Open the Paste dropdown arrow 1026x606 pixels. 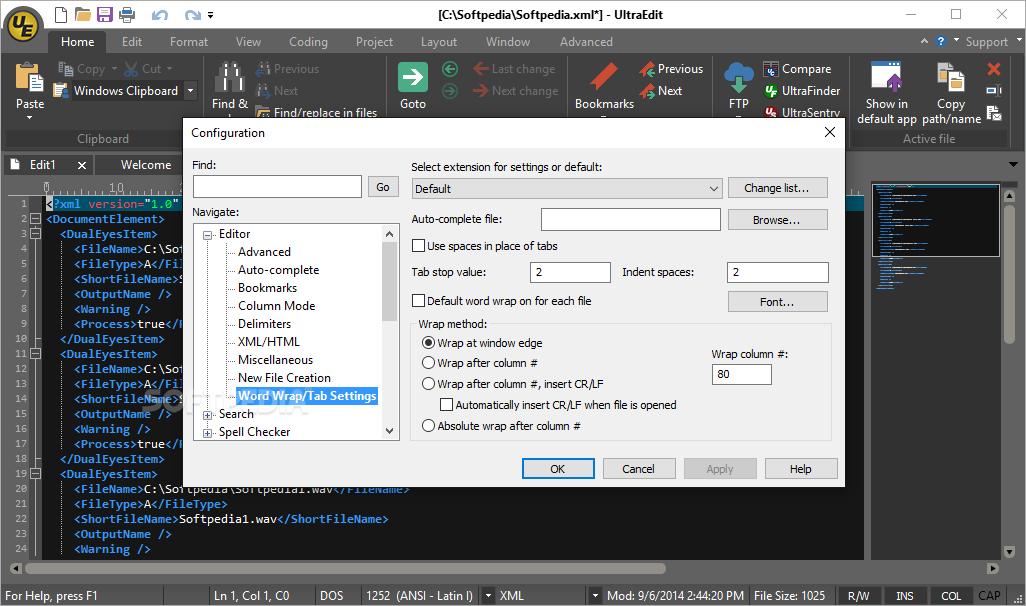pos(29,118)
